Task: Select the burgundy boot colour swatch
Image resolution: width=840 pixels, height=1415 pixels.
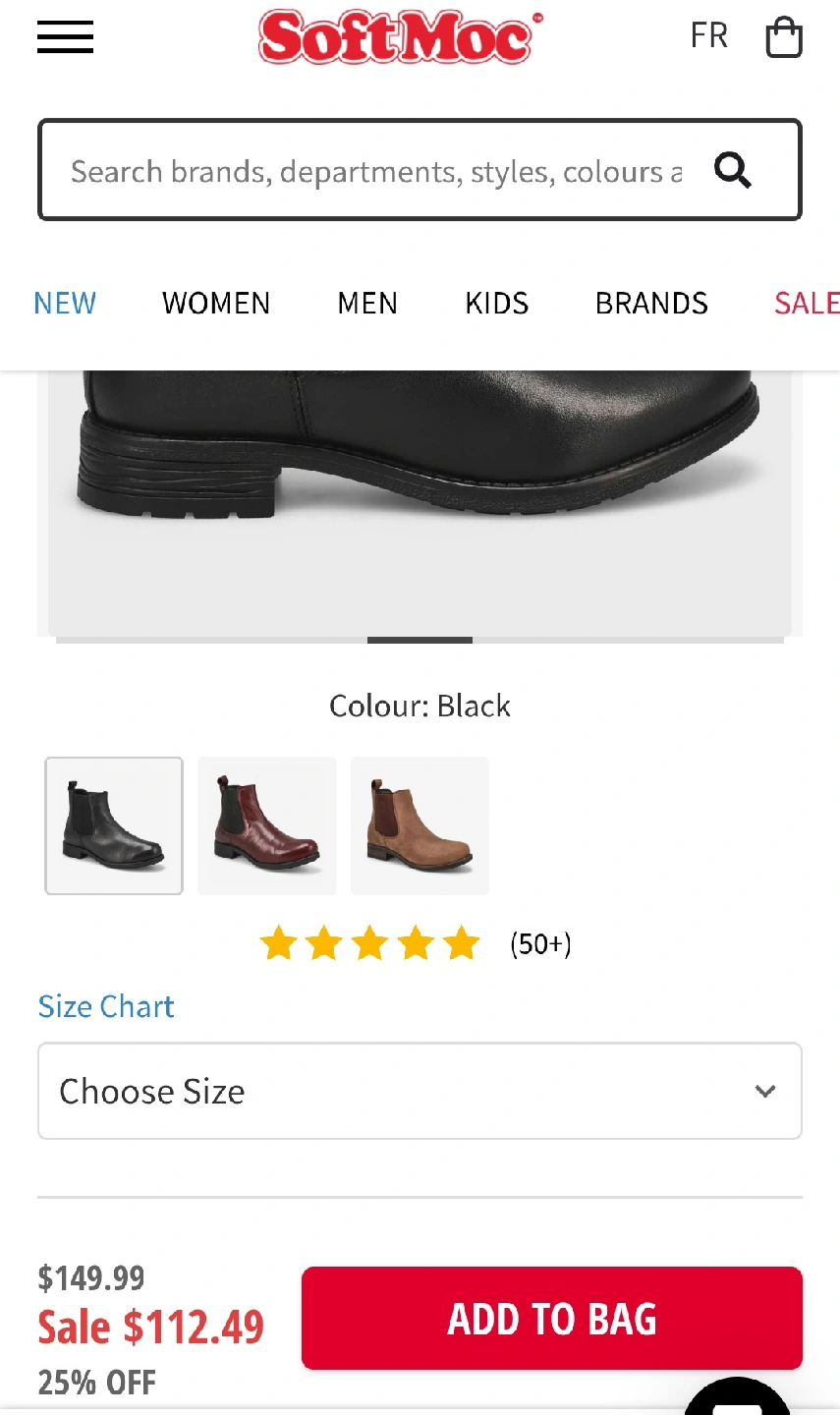Action: point(267,825)
